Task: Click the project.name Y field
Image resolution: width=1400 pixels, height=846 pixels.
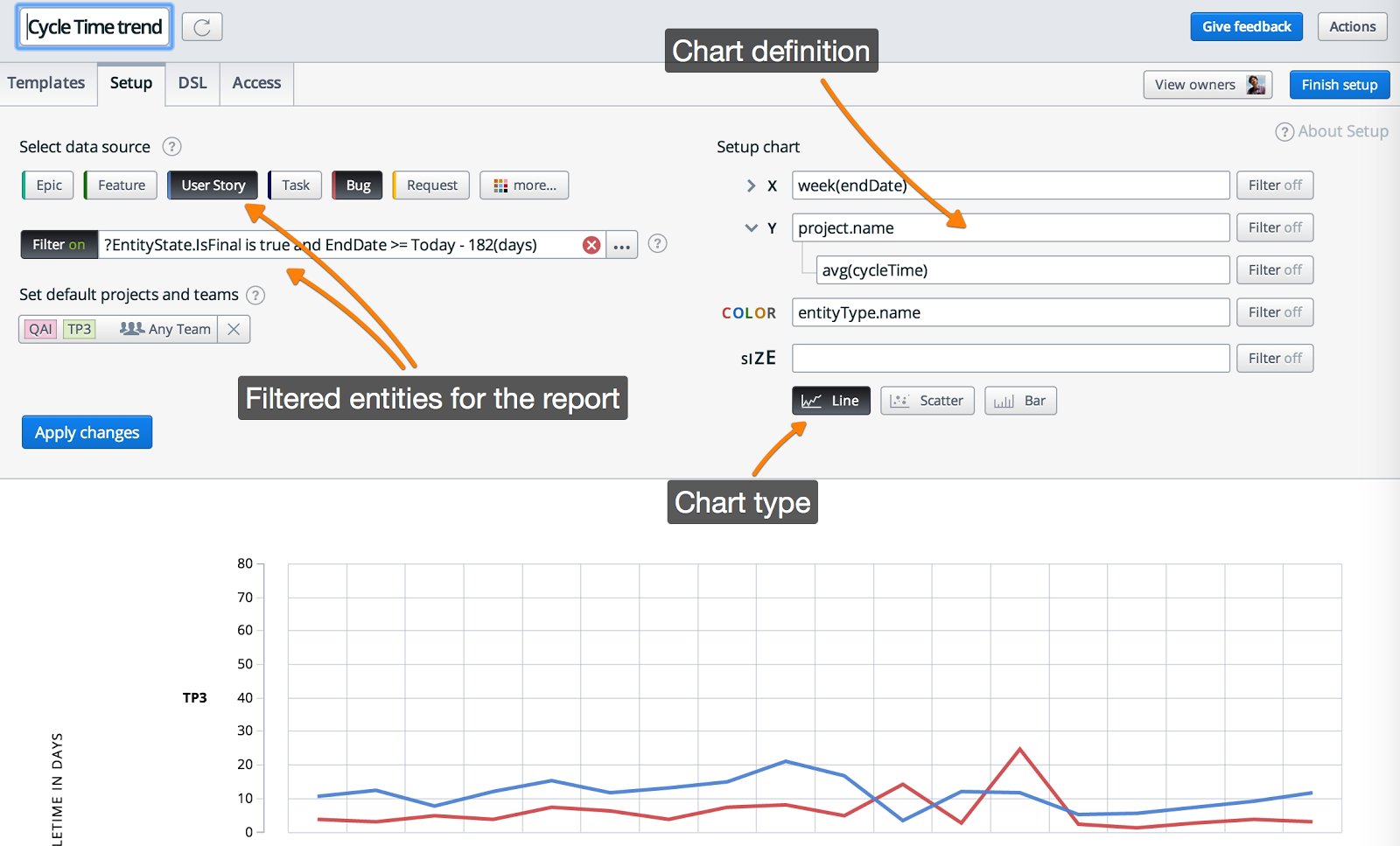Action: pyautogui.click(x=1011, y=227)
